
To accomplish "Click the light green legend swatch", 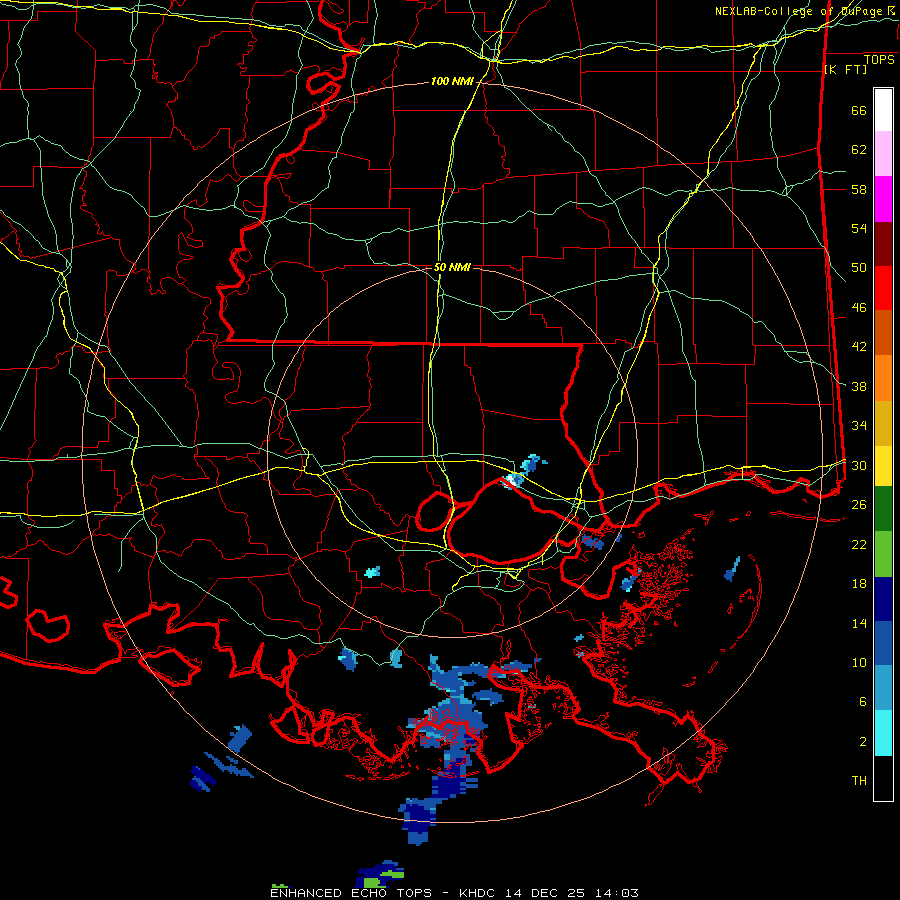I will tap(883, 554).
